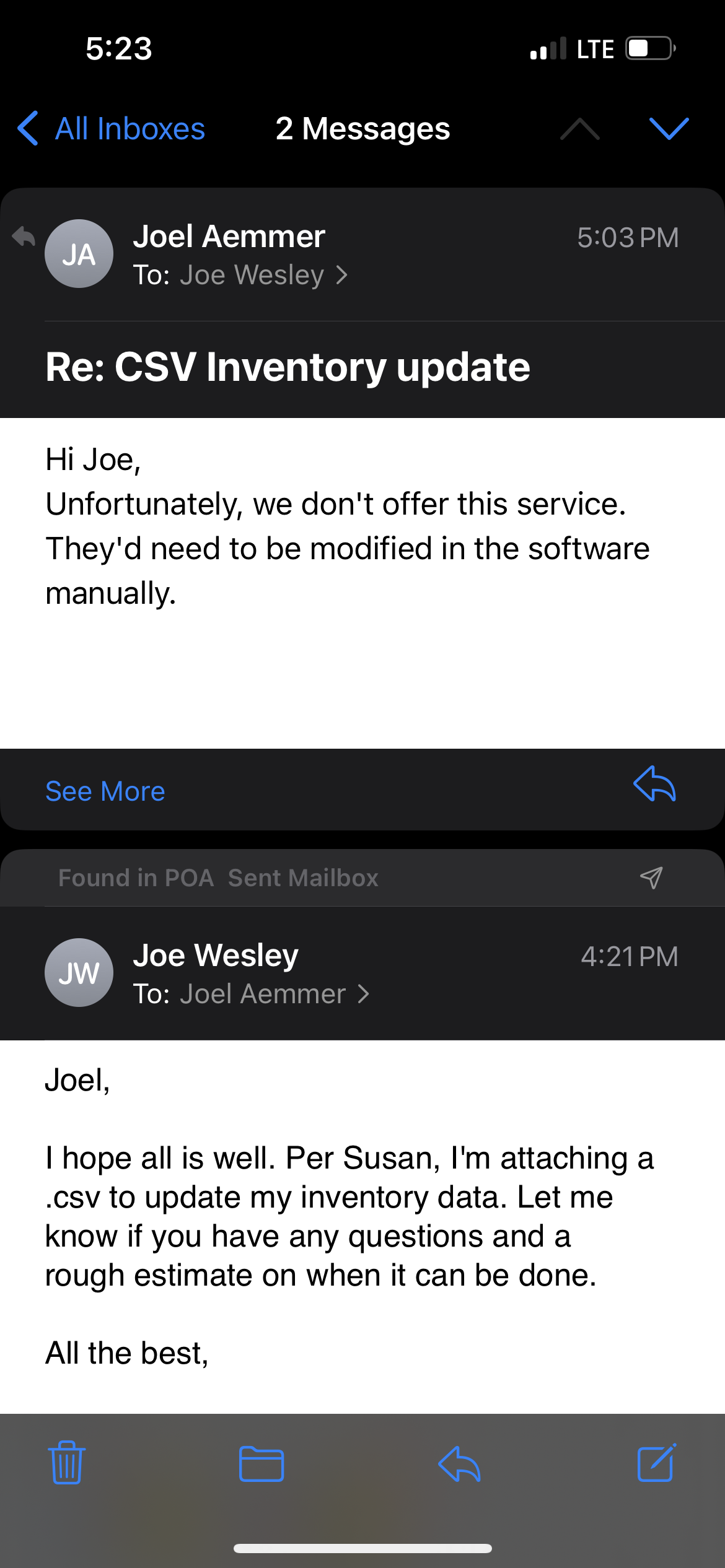Tap the sent paper-plane icon
Screen dimensions: 725x1568
coord(651,878)
